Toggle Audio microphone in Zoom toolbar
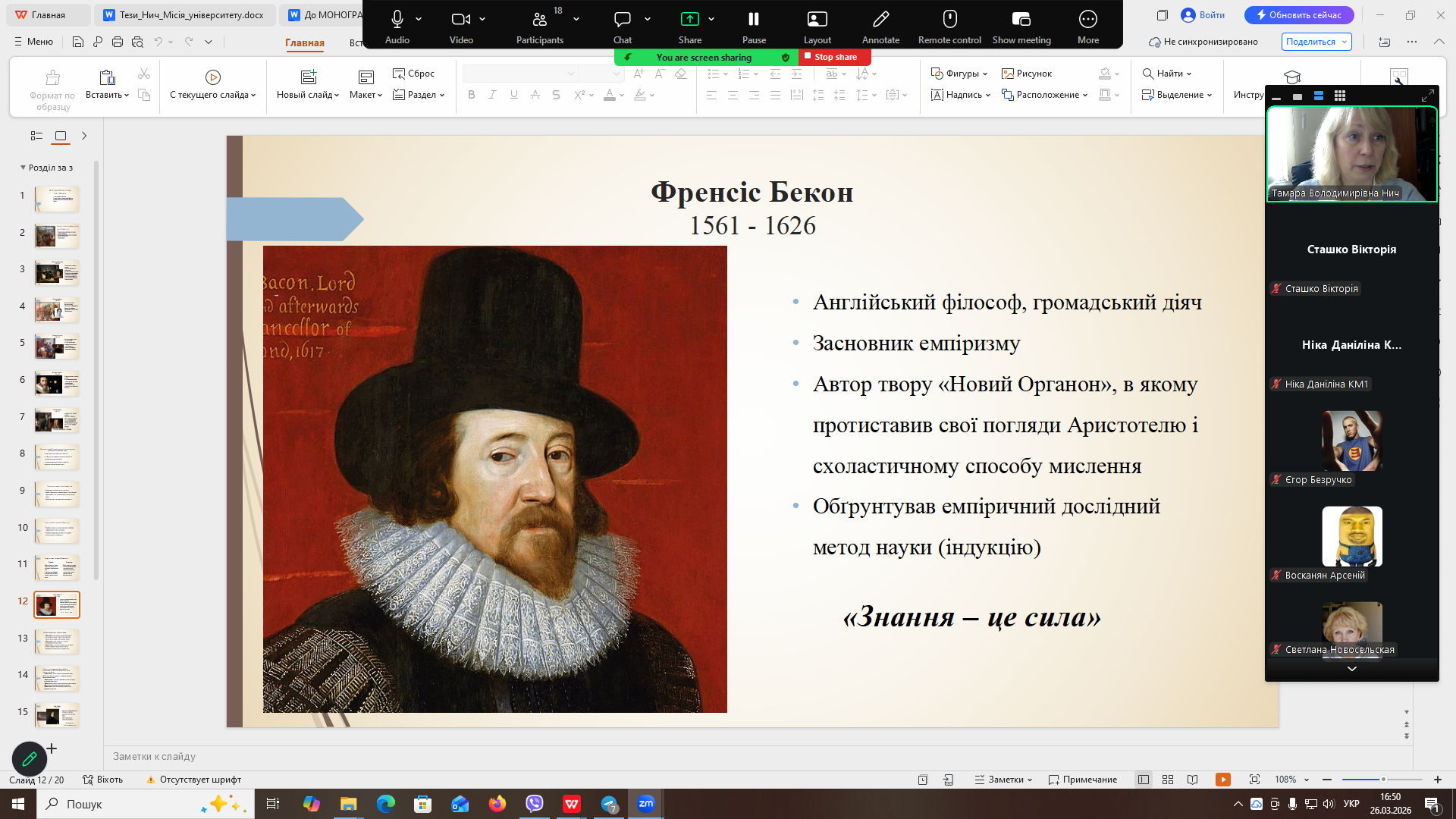 (397, 20)
